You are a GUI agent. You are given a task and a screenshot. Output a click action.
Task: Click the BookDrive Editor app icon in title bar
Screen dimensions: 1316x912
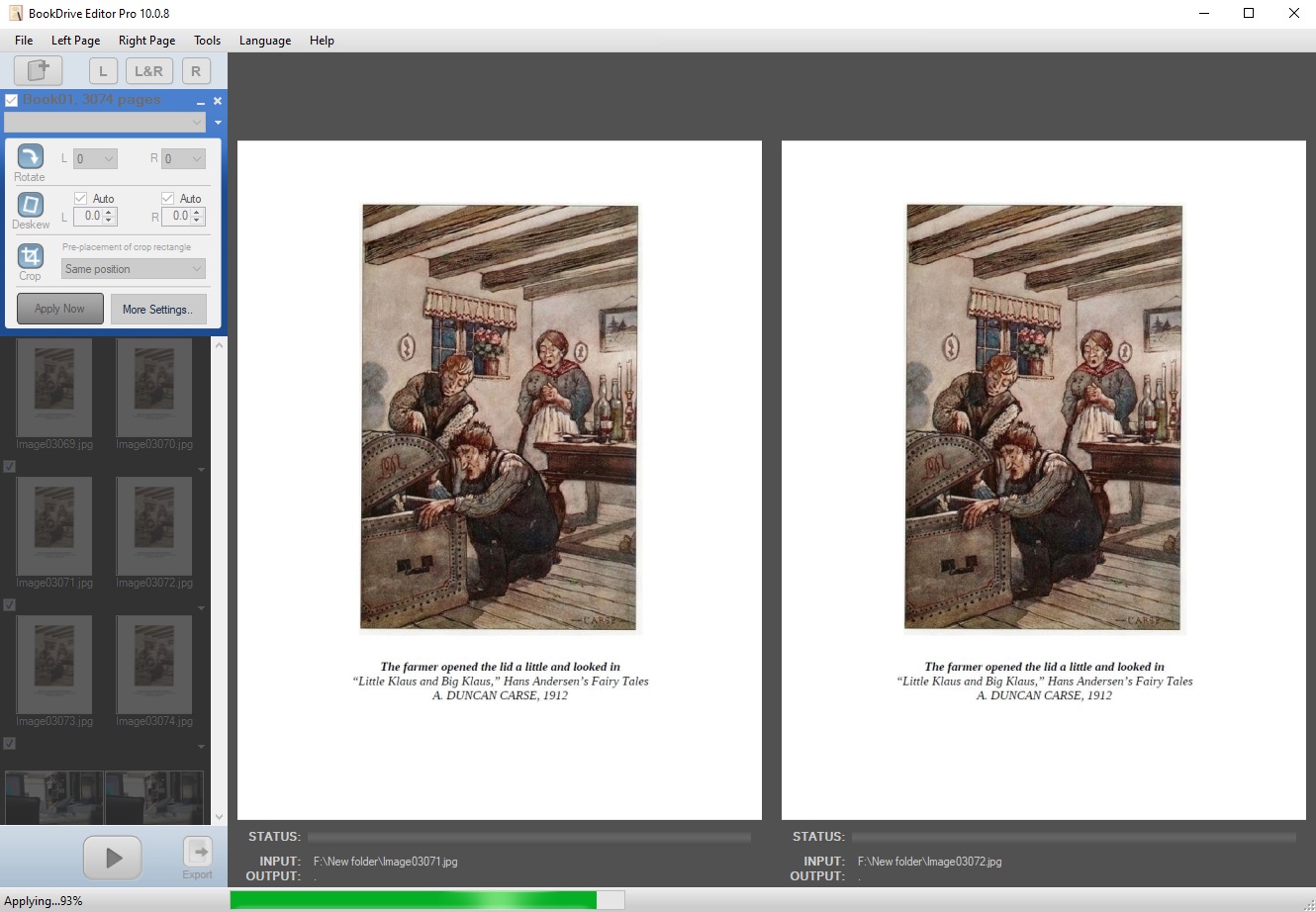tap(16, 13)
